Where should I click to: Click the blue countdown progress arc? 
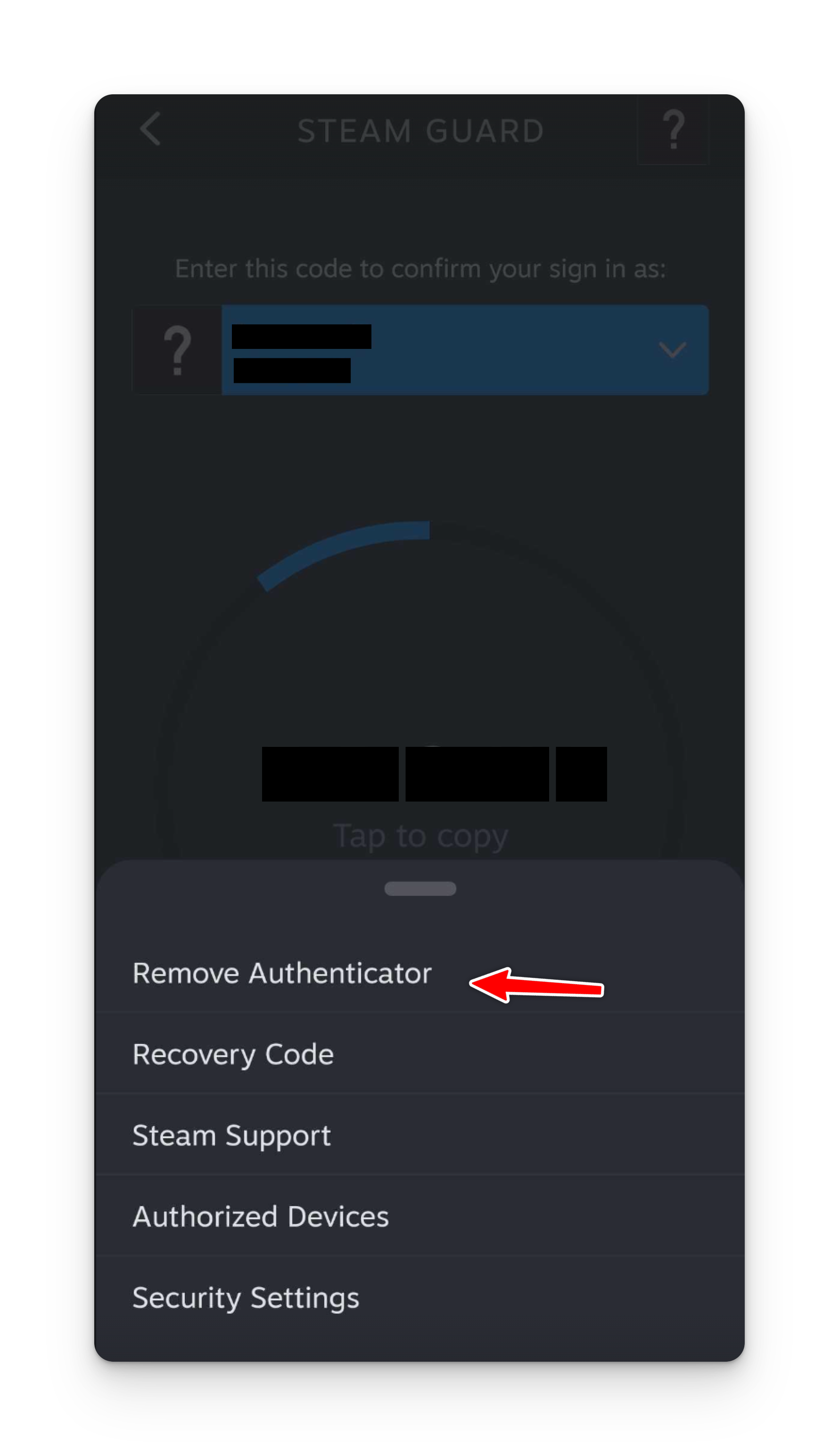(x=344, y=554)
